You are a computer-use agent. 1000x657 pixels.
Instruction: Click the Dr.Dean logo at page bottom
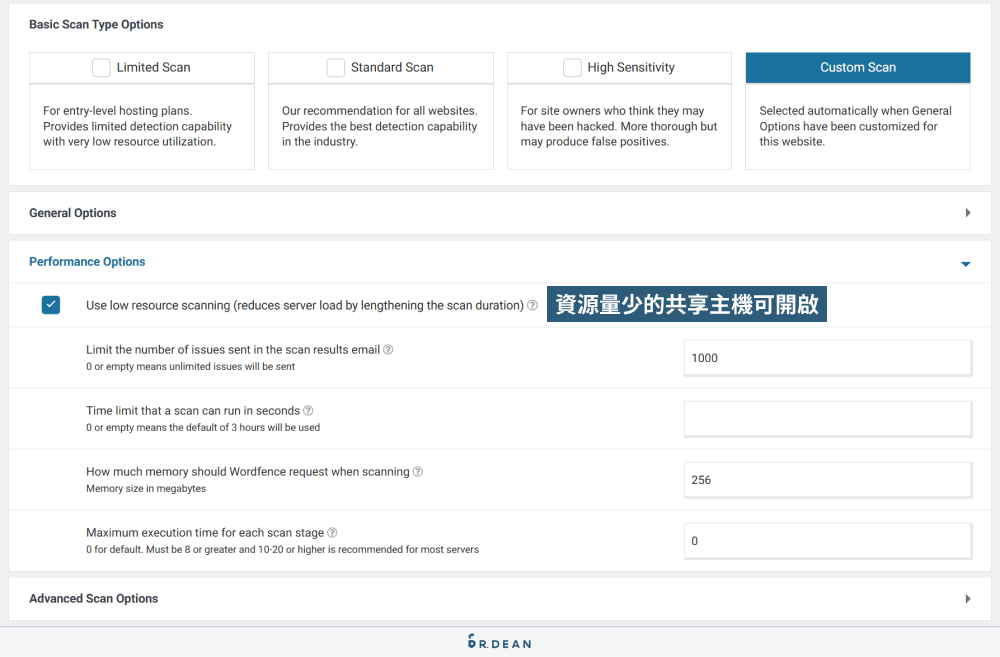(x=499, y=643)
